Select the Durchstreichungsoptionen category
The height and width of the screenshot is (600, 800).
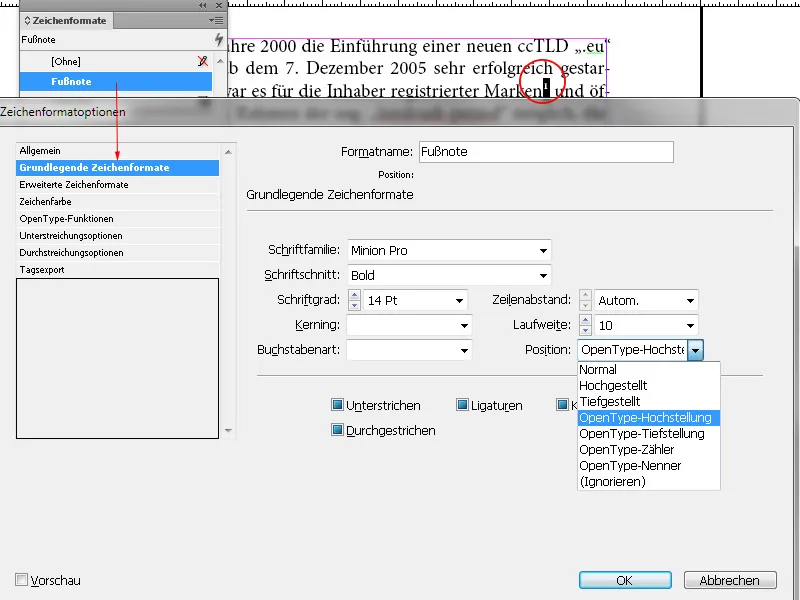tap(117, 253)
